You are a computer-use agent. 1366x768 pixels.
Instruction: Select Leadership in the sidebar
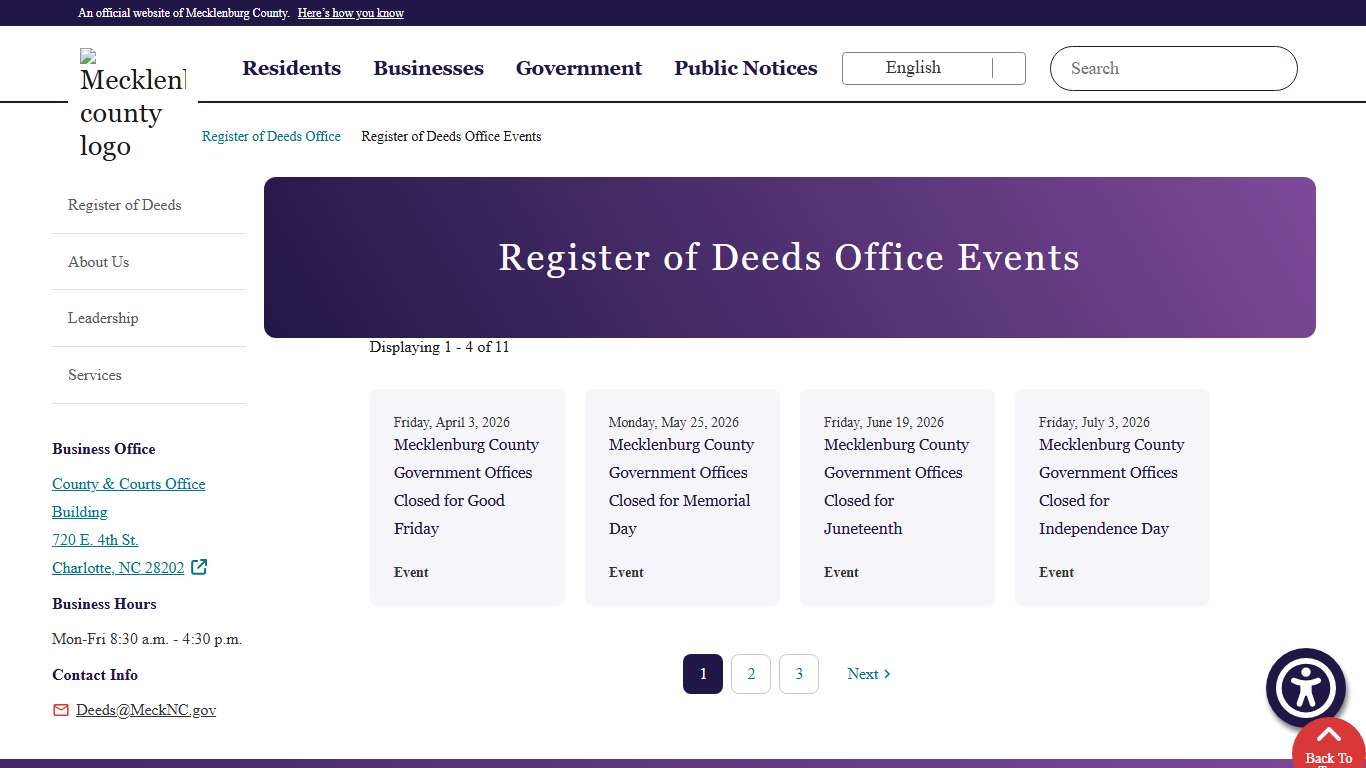103,318
